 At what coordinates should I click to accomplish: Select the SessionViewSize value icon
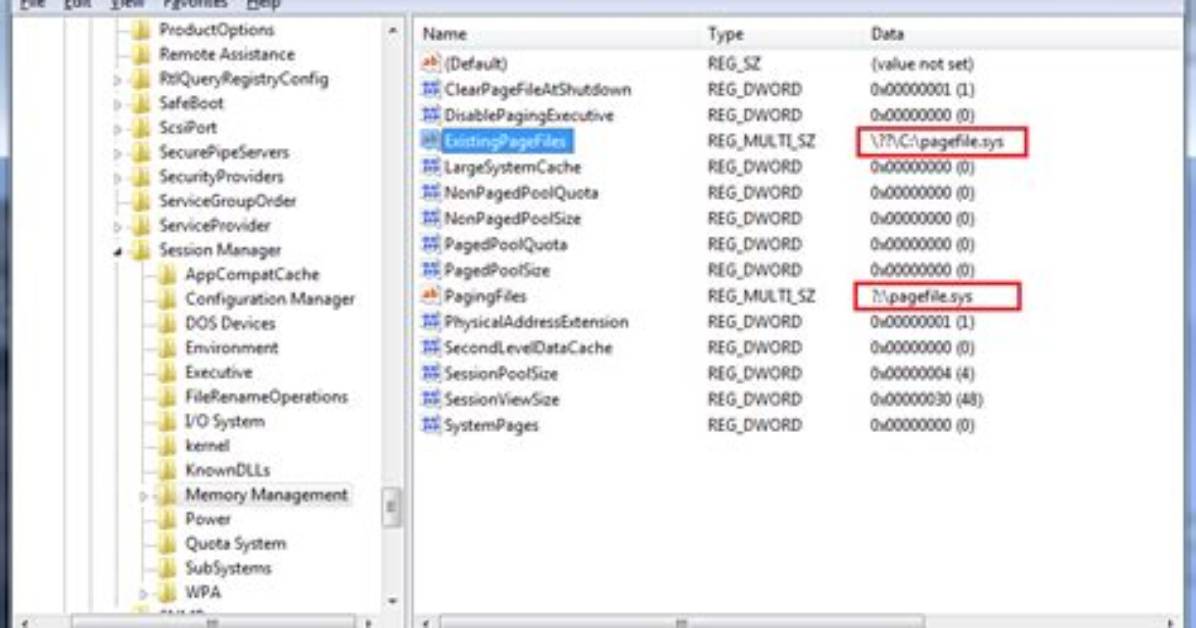(x=431, y=399)
